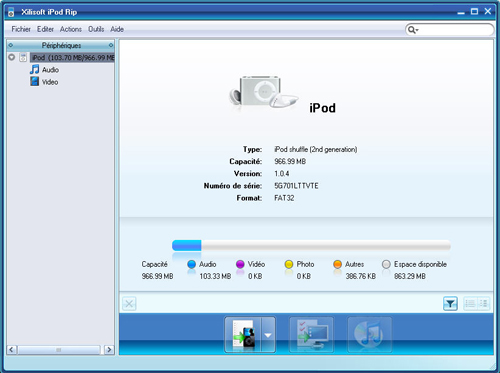Click the large iPod heading text
The image size is (500, 373).
click(322, 108)
